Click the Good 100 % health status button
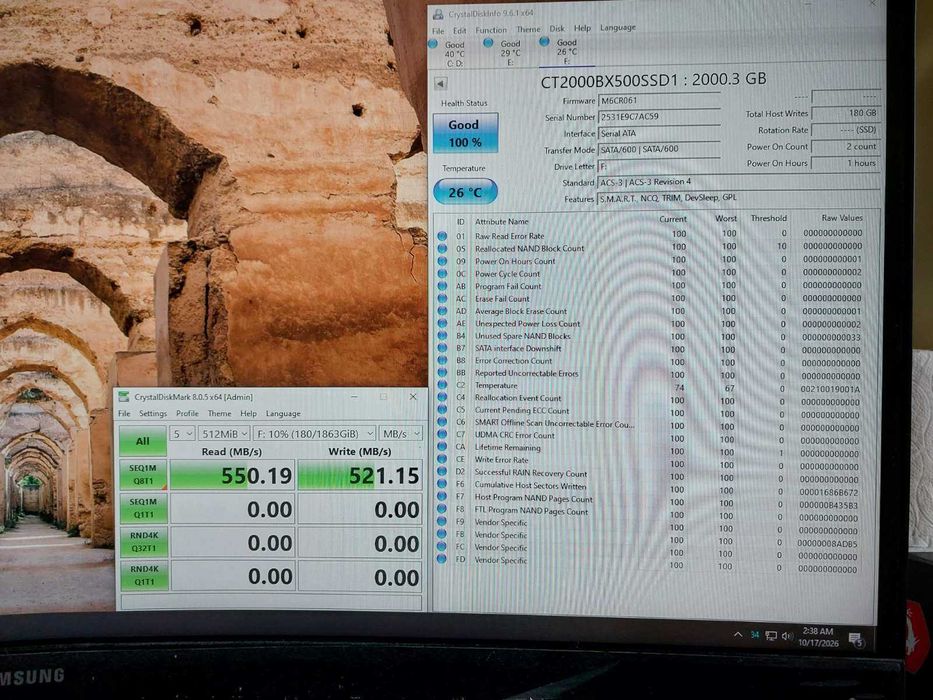The width and height of the screenshot is (933, 700). (465, 133)
